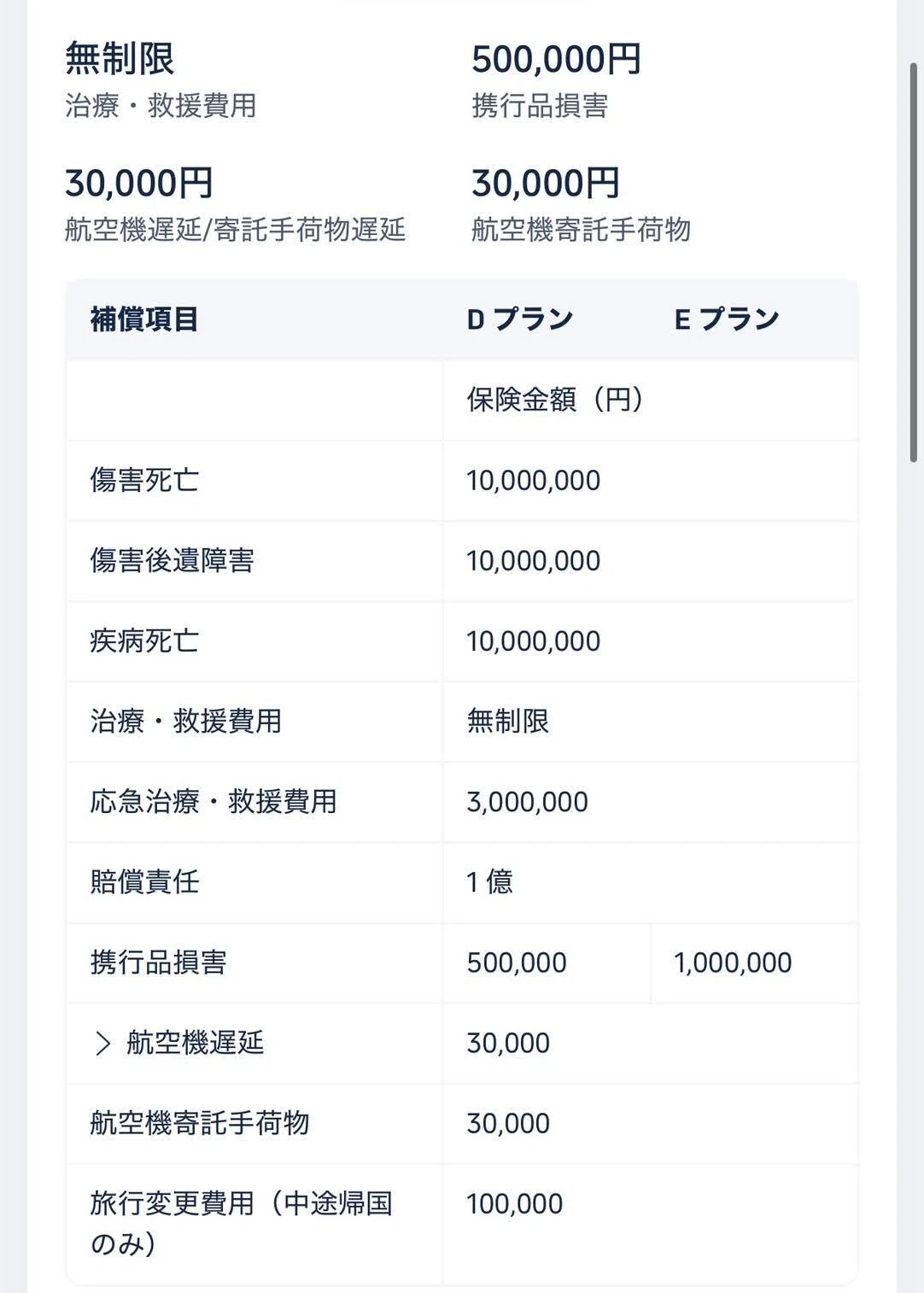
Task: Select the D プラン column header
Action: tap(520, 319)
